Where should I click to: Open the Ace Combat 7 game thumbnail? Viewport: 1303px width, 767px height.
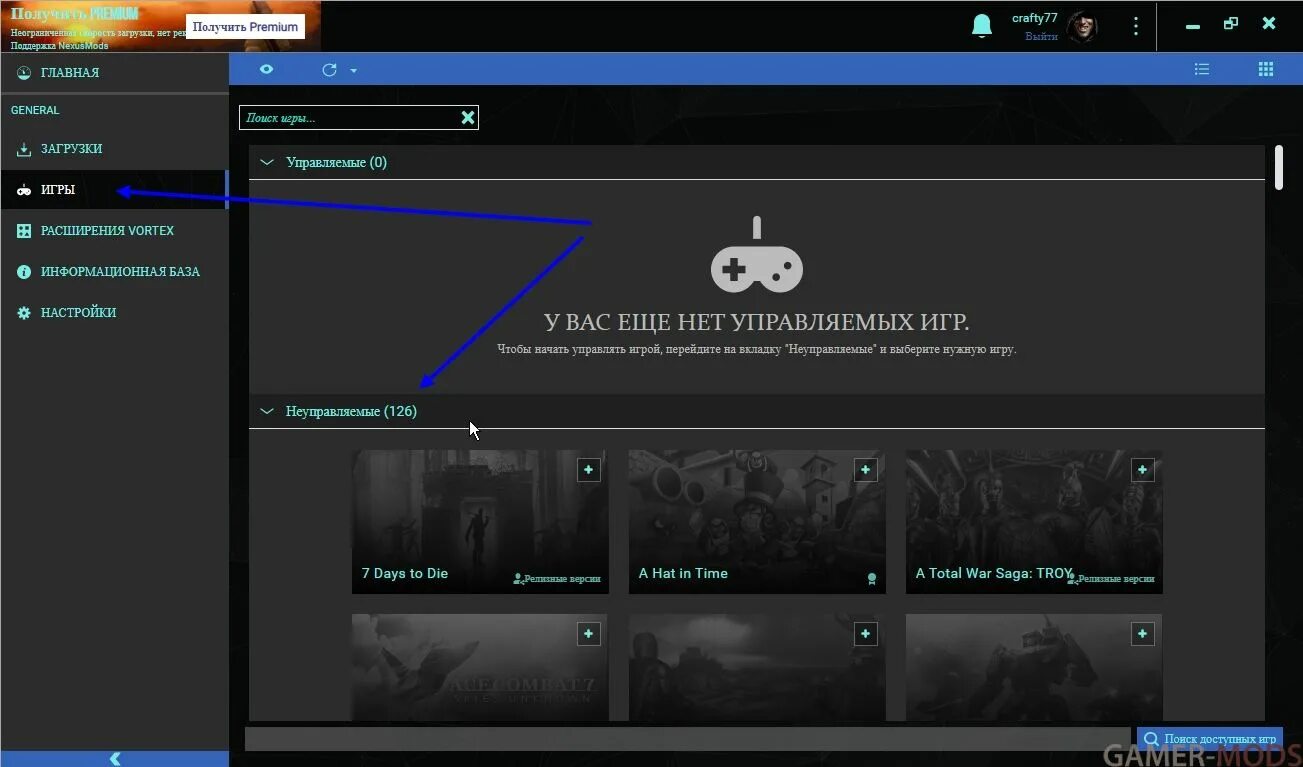[480, 667]
